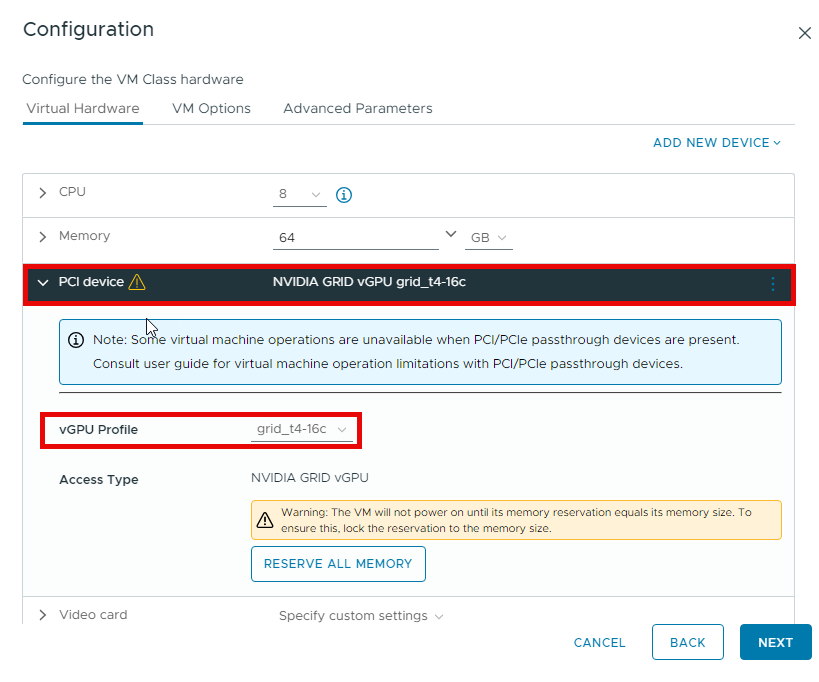
Task: Click the Next button
Action: click(x=775, y=643)
